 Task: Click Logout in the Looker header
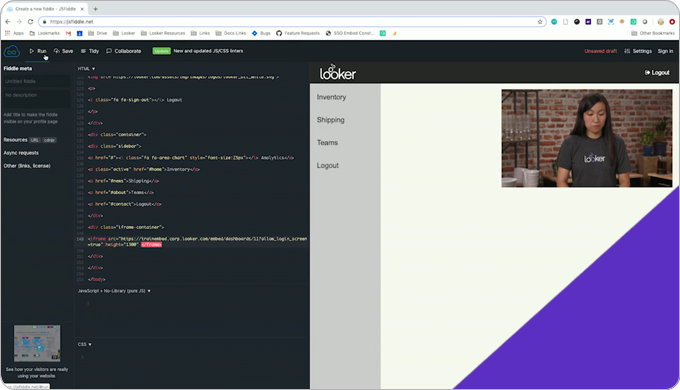click(x=657, y=72)
